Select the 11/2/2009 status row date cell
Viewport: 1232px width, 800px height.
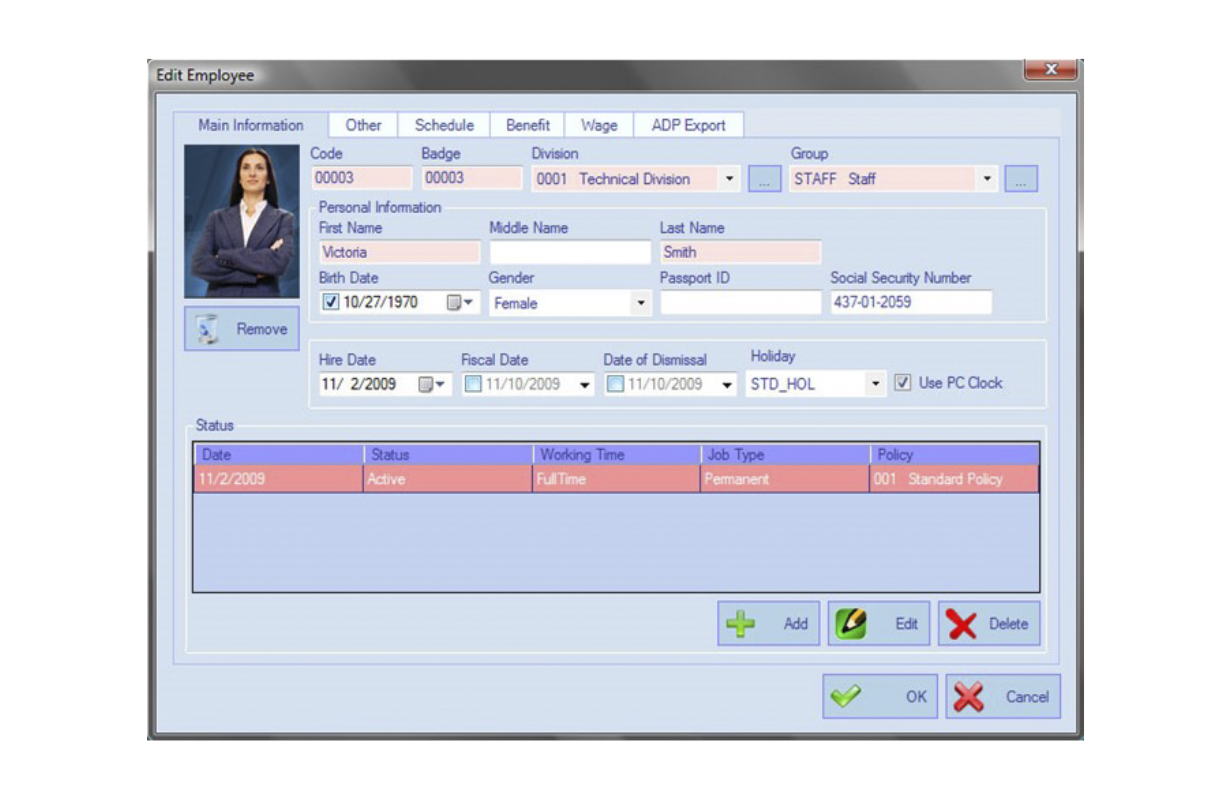click(279, 479)
